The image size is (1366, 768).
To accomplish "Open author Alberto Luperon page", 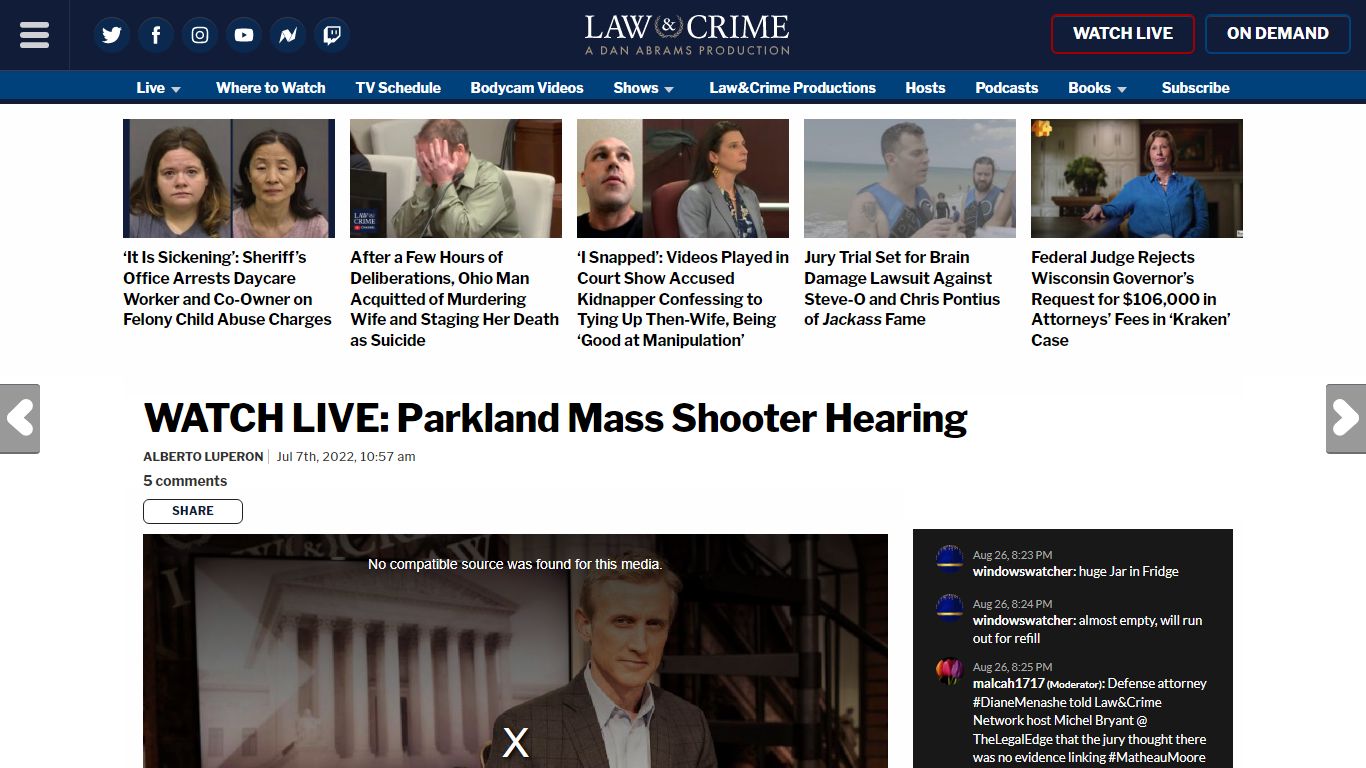I will tap(203, 457).
